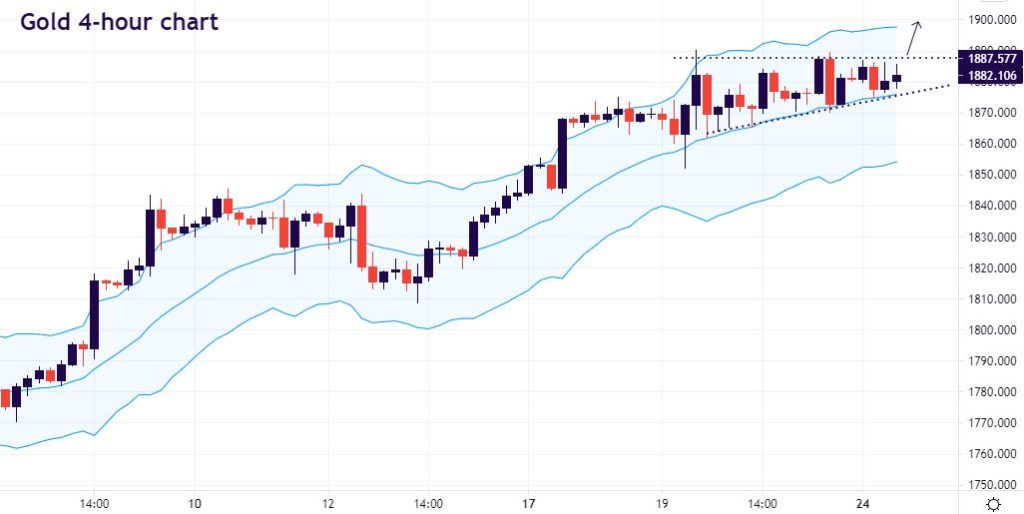Select date 10 on time axis

click(x=195, y=503)
